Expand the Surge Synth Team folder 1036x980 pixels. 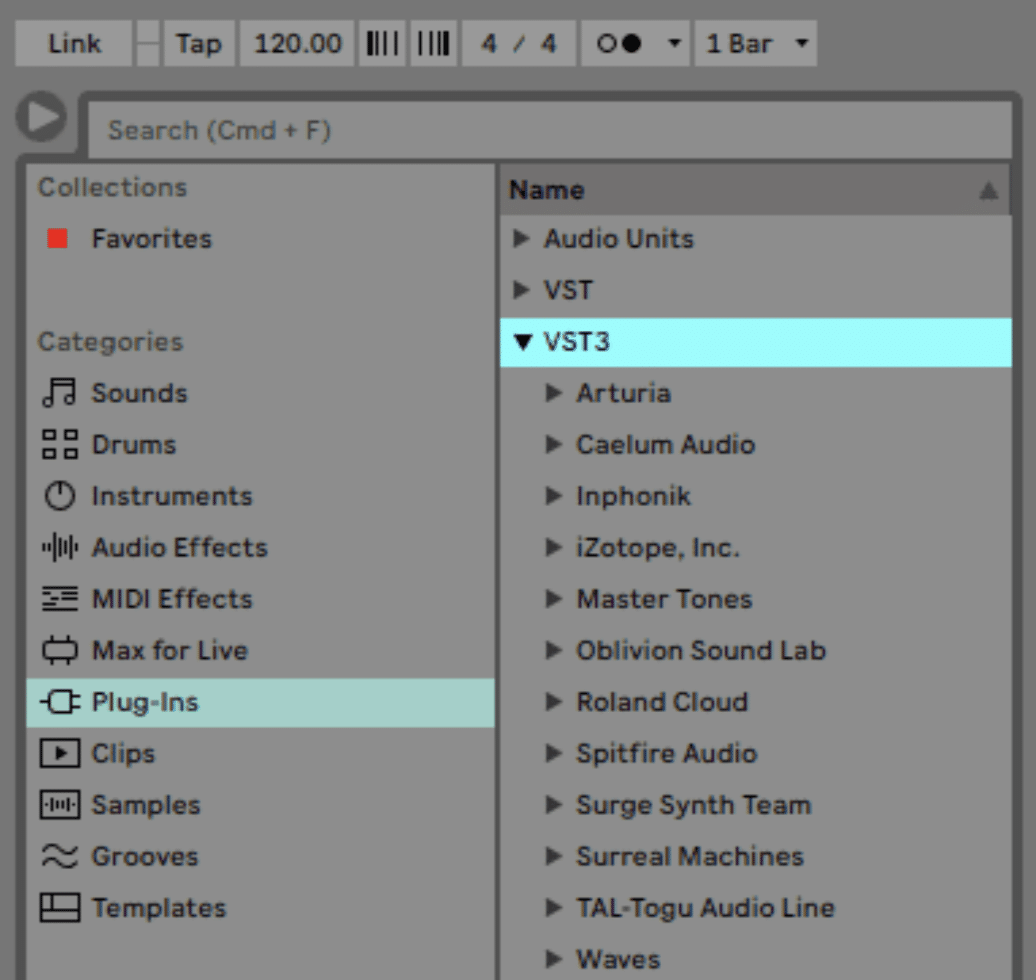[x=553, y=805]
